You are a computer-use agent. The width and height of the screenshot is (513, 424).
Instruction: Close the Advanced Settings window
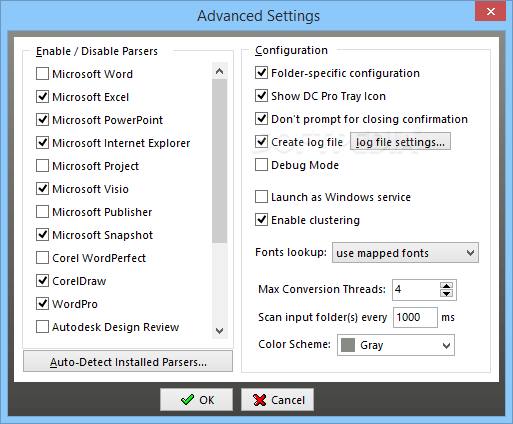(490, 12)
